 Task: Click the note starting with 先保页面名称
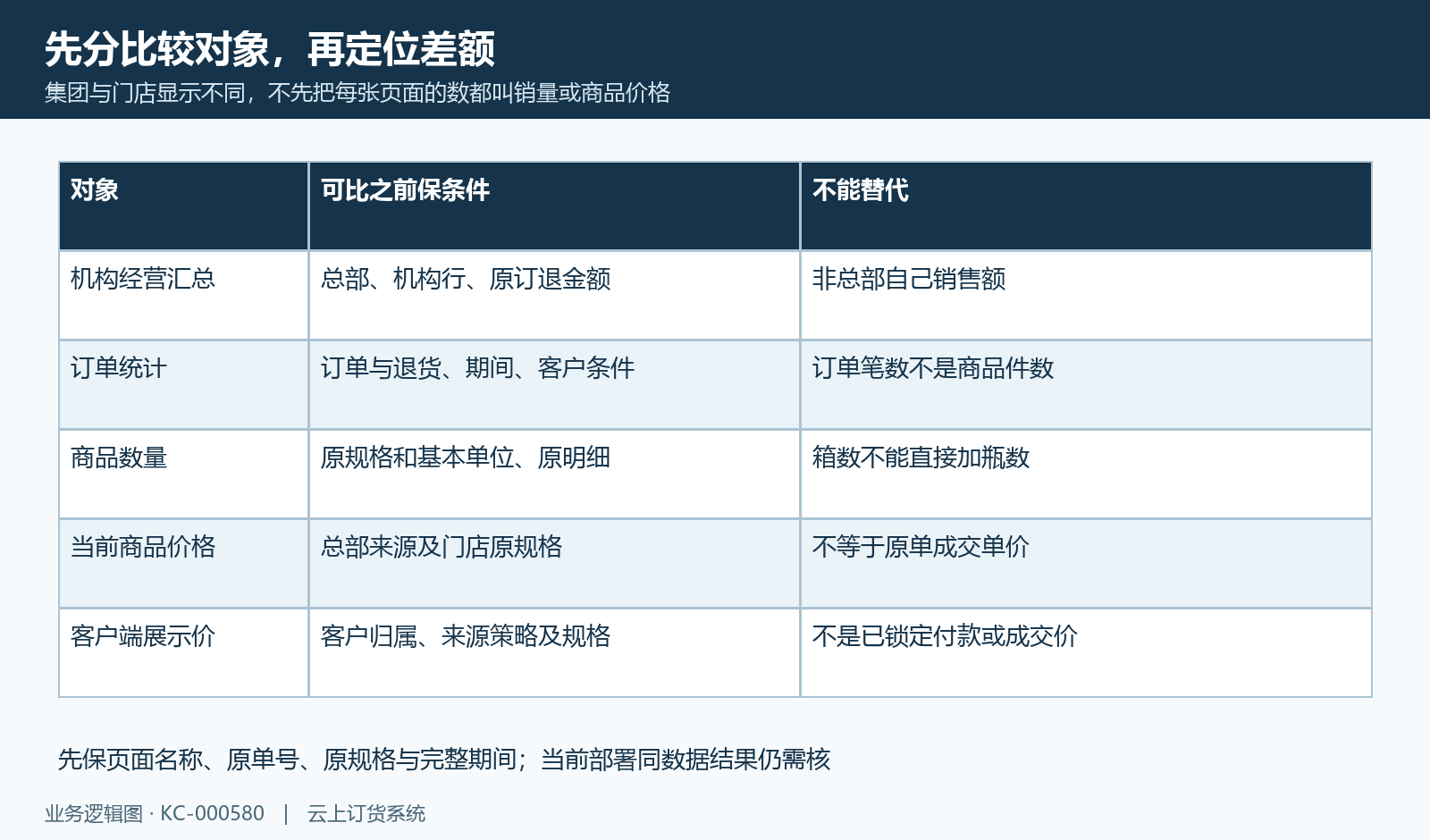coord(444,760)
